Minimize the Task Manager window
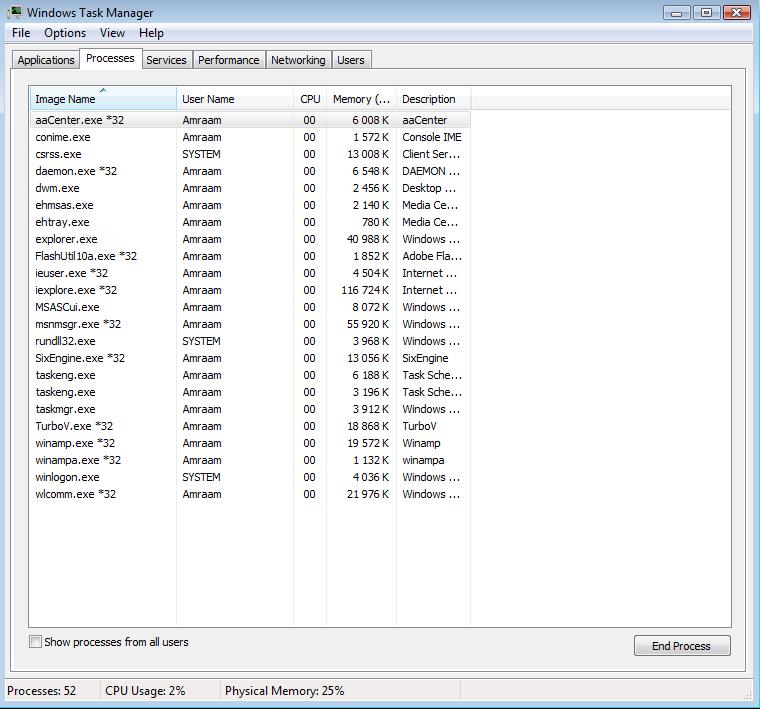The width and height of the screenshot is (760, 709). pos(677,13)
